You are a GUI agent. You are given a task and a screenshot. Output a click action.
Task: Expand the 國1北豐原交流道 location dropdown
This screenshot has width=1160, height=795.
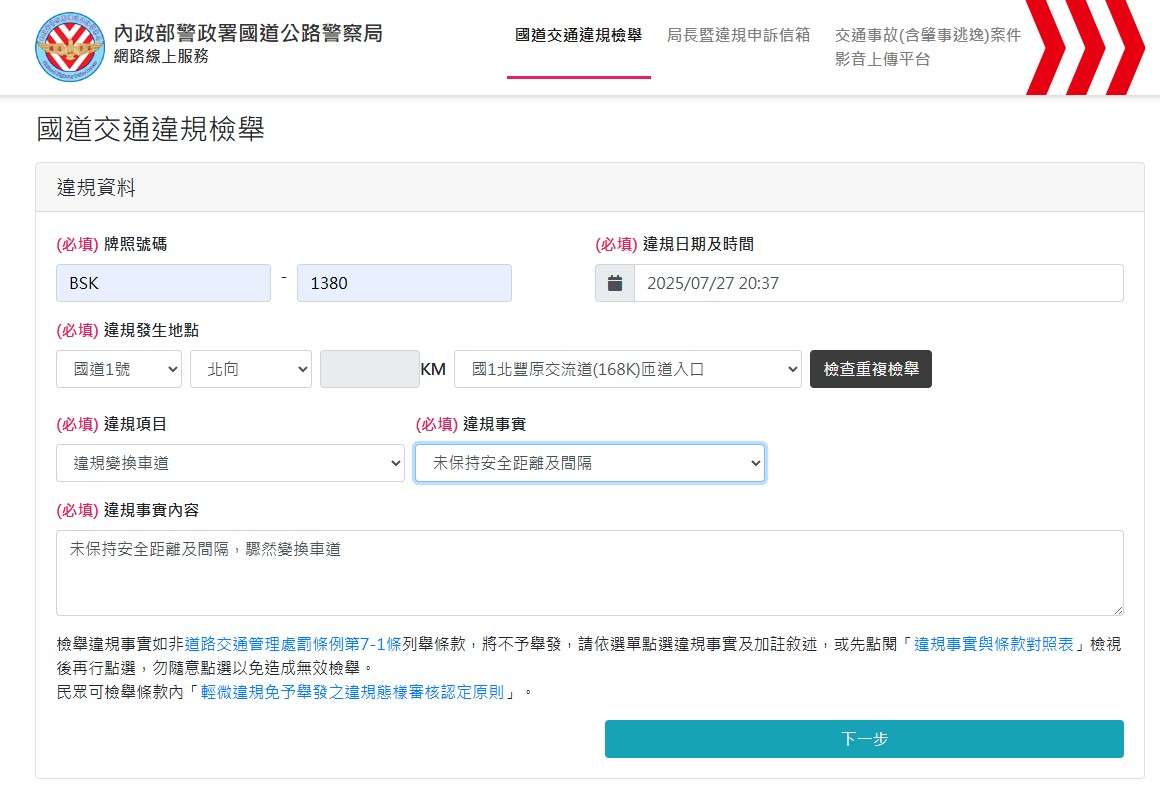(627, 369)
